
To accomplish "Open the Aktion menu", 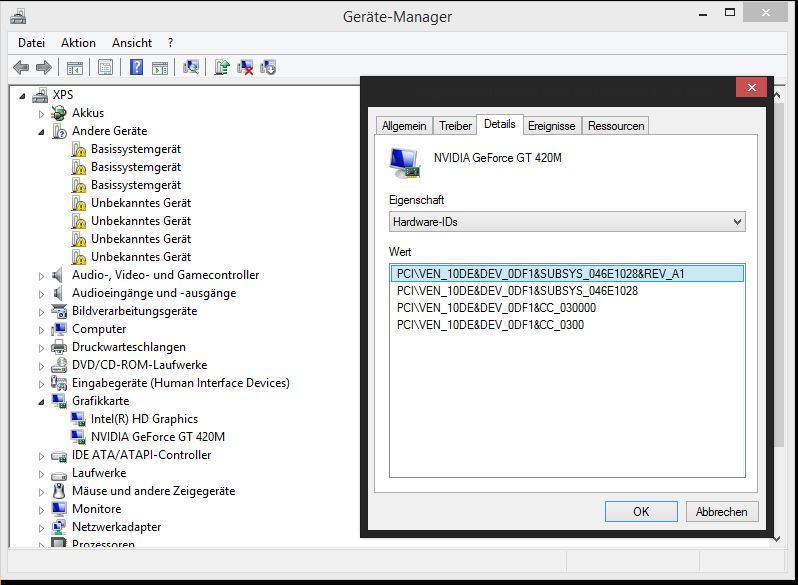I will click(78, 43).
